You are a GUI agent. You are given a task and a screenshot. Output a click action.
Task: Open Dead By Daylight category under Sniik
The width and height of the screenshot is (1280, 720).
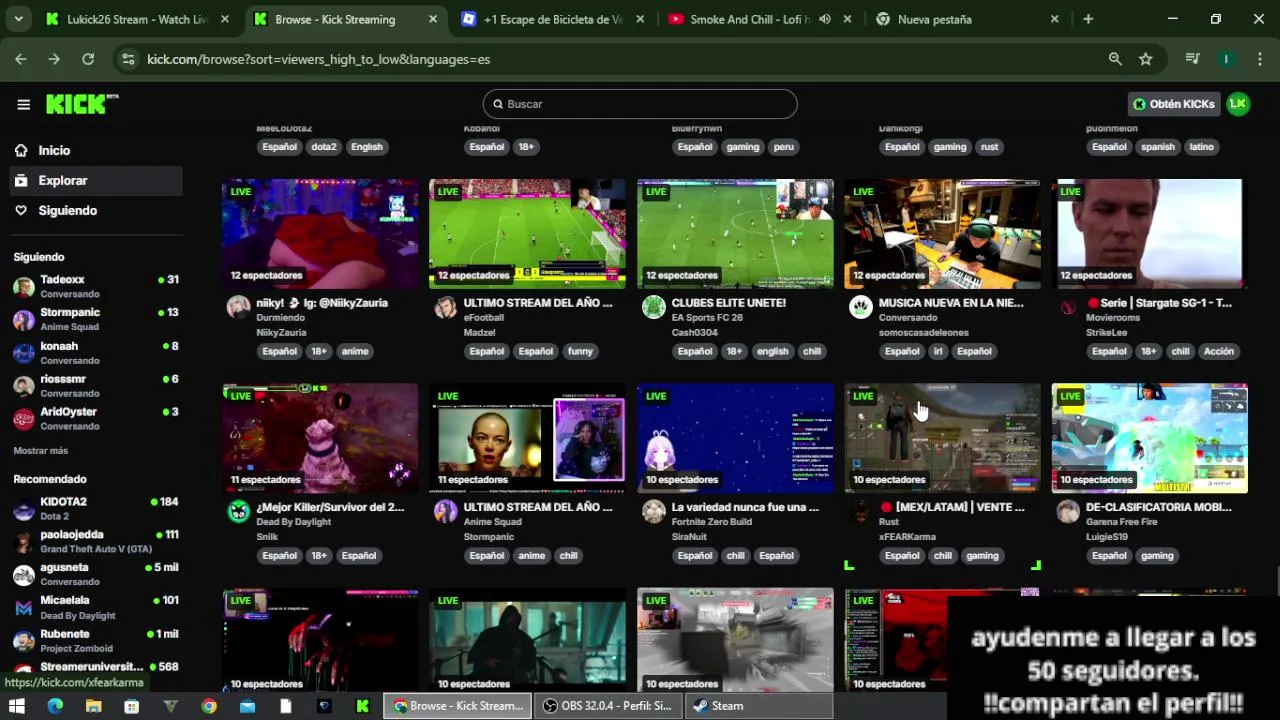click(293, 522)
